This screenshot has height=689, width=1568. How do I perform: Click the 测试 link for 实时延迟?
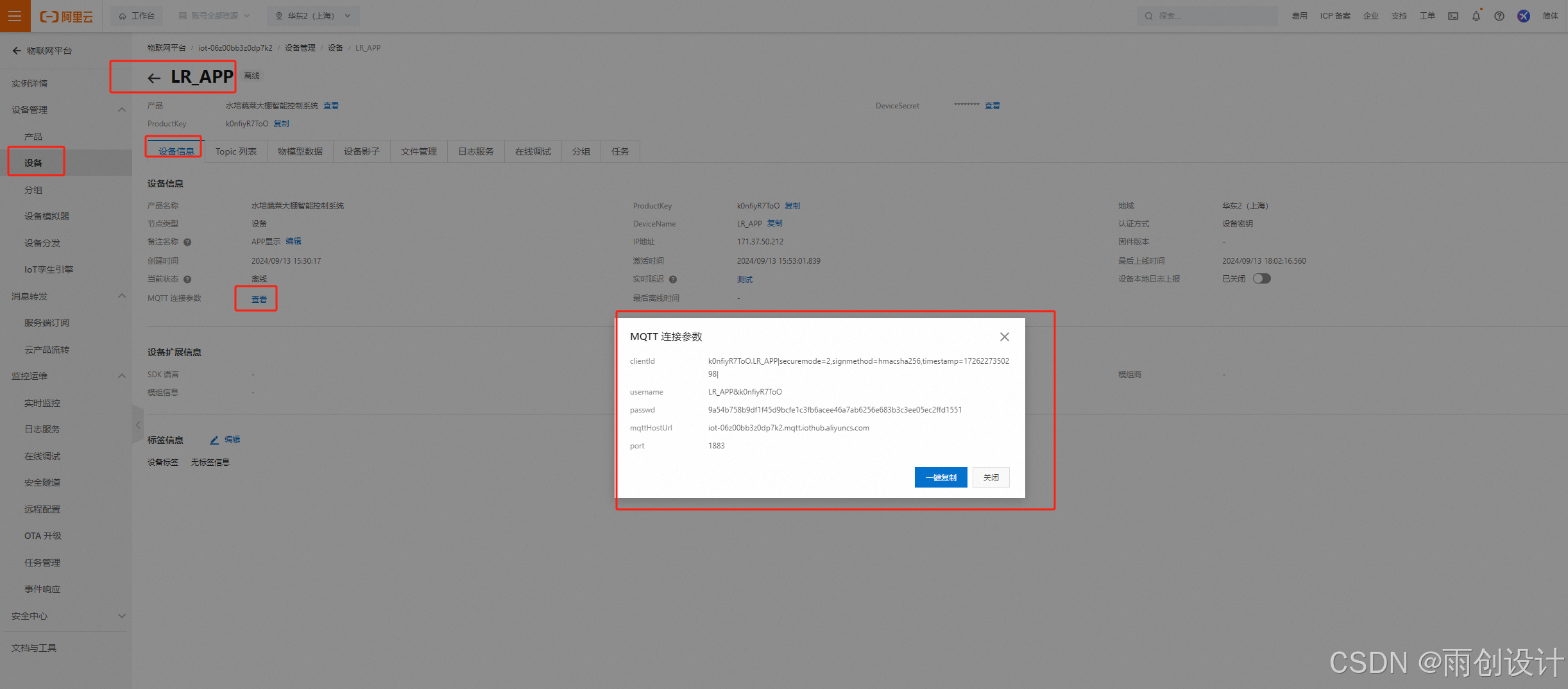[x=745, y=279]
